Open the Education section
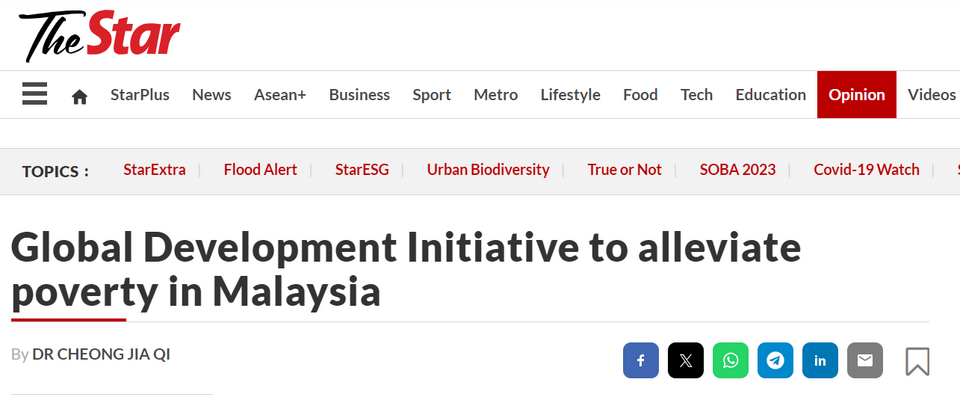This screenshot has width=960, height=397. pos(771,95)
